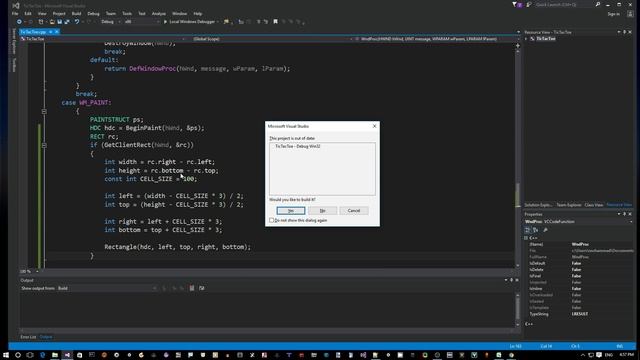Select the (Name) property row
This screenshot has height=360, width=640.
coord(579,244)
